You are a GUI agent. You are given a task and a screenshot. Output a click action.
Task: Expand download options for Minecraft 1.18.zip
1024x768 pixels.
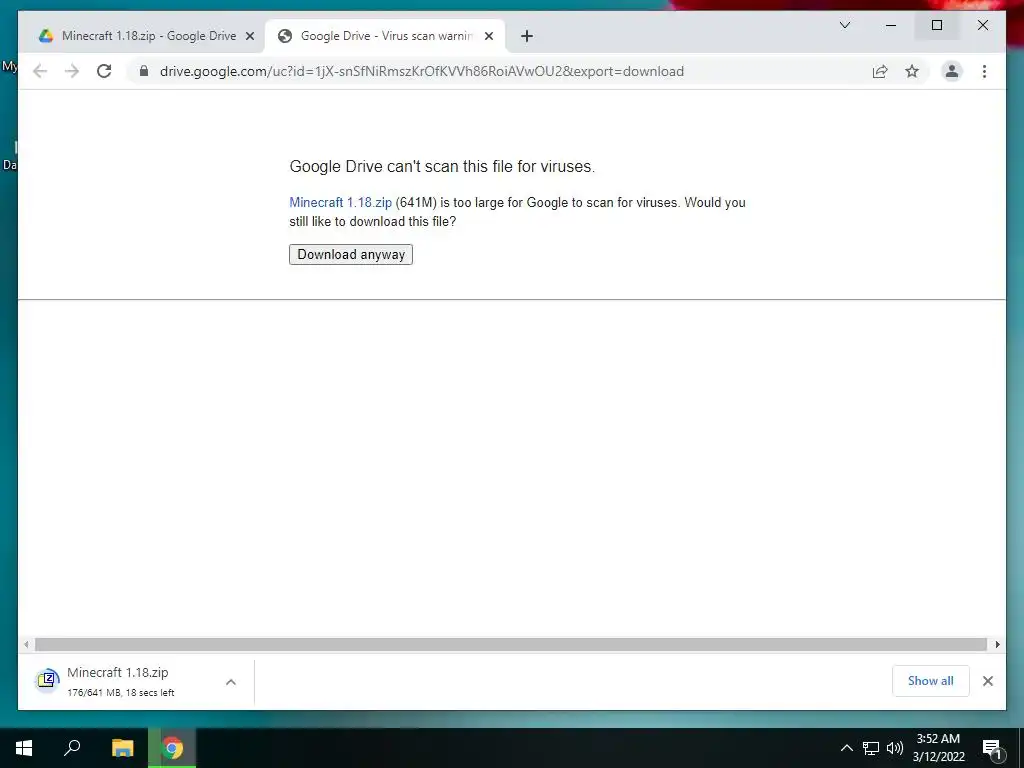pyautogui.click(x=231, y=682)
